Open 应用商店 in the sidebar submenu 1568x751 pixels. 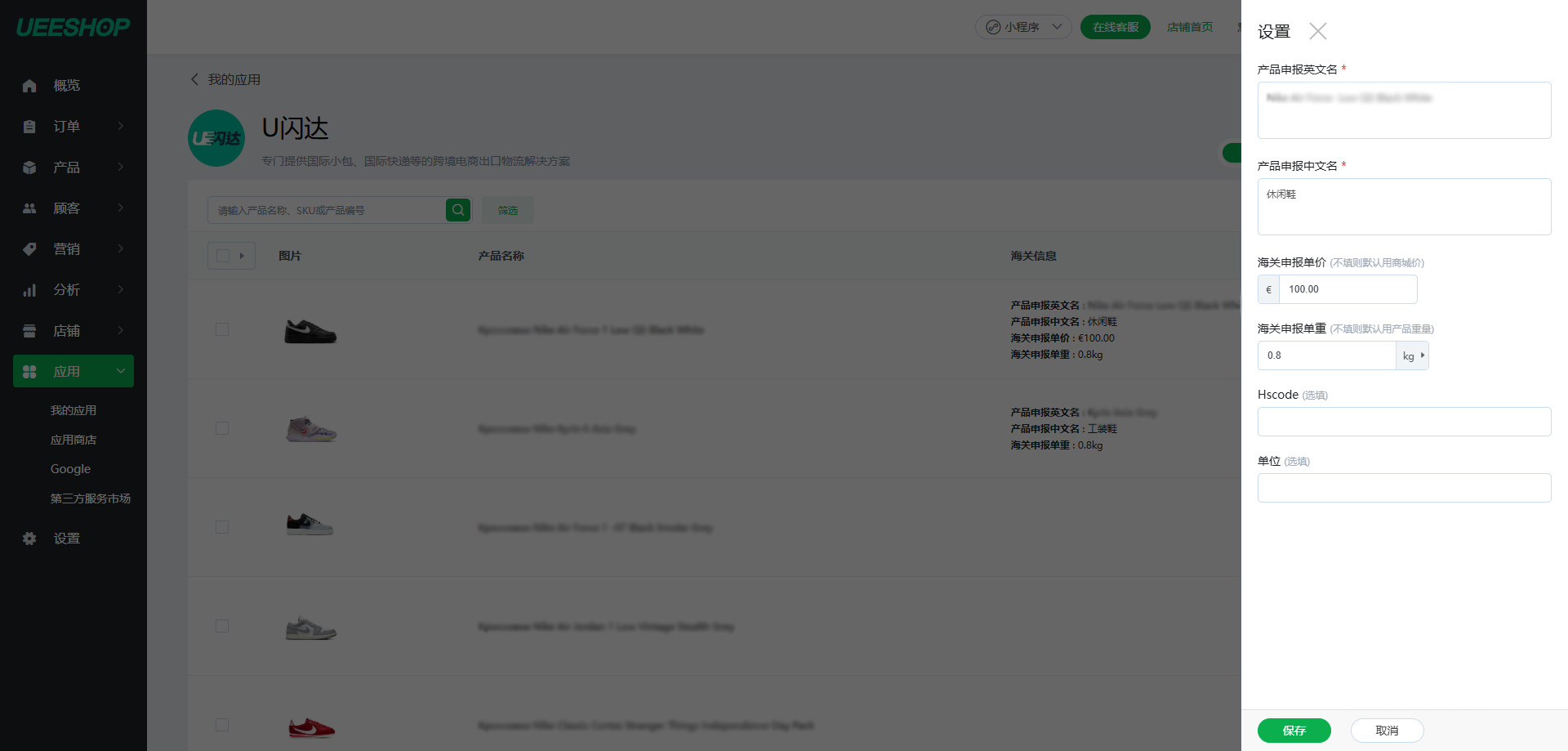click(x=73, y=440)
